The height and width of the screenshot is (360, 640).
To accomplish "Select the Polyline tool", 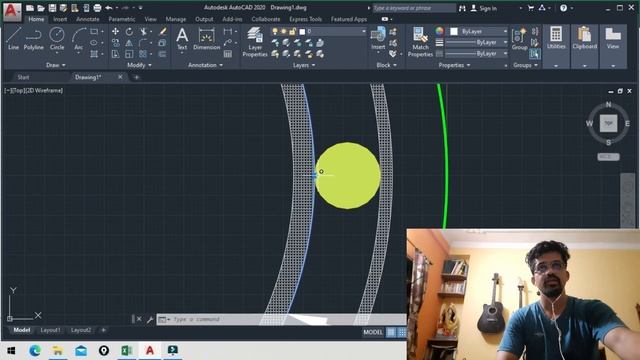I will (33, 39).
